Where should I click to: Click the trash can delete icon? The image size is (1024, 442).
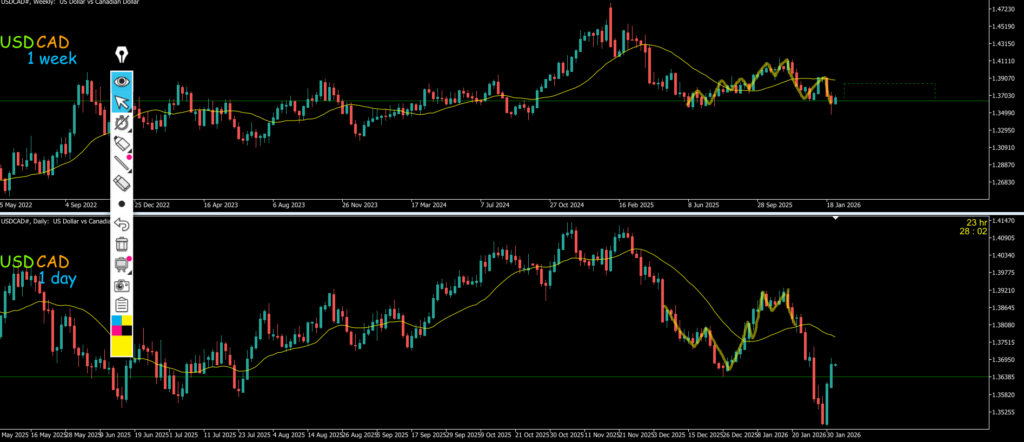click(122, 244)
